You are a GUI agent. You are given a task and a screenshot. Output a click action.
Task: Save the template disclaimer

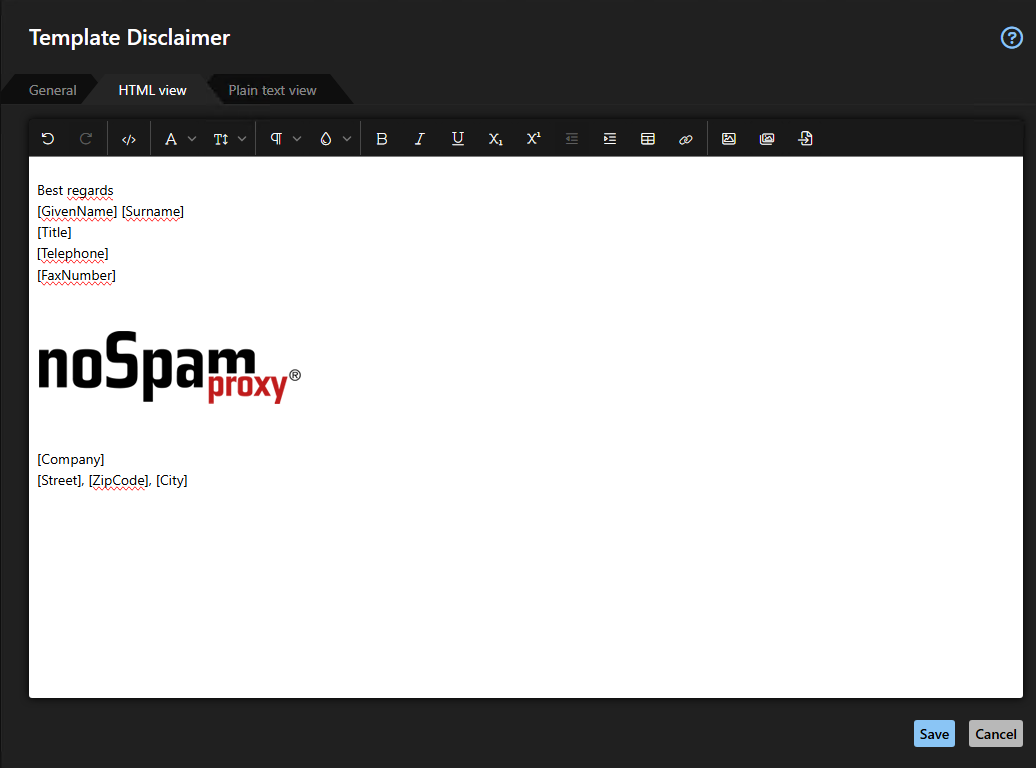[x=934, y=734]
